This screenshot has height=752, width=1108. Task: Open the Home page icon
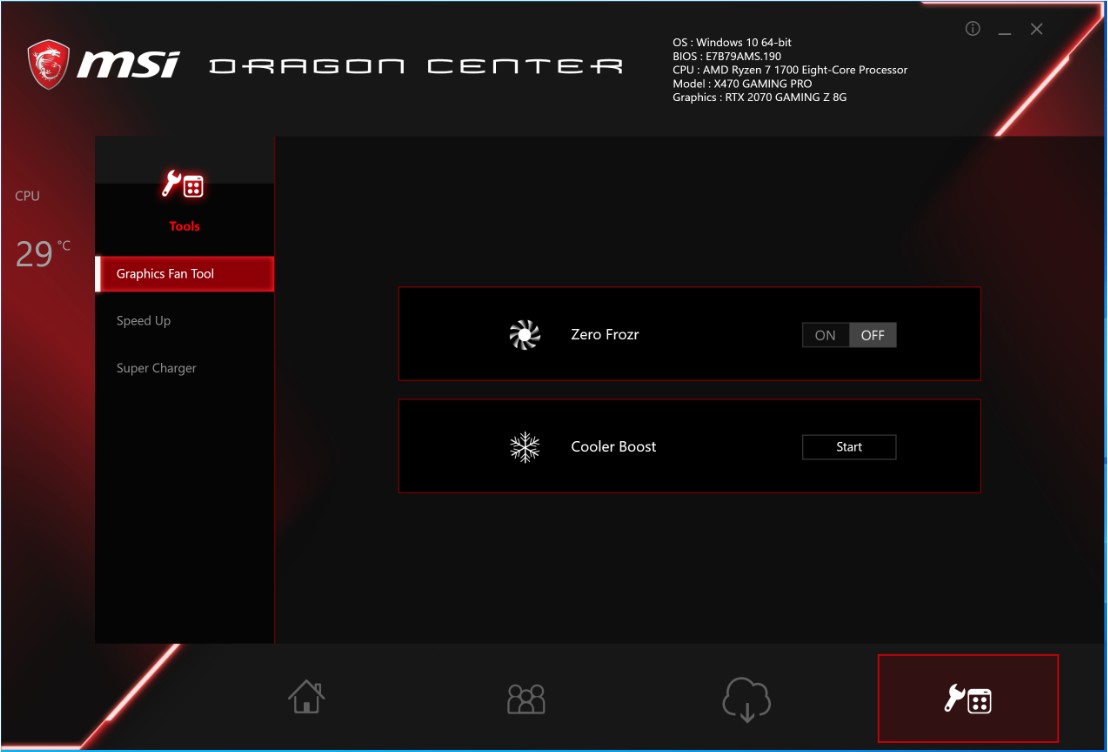[307, 696]
